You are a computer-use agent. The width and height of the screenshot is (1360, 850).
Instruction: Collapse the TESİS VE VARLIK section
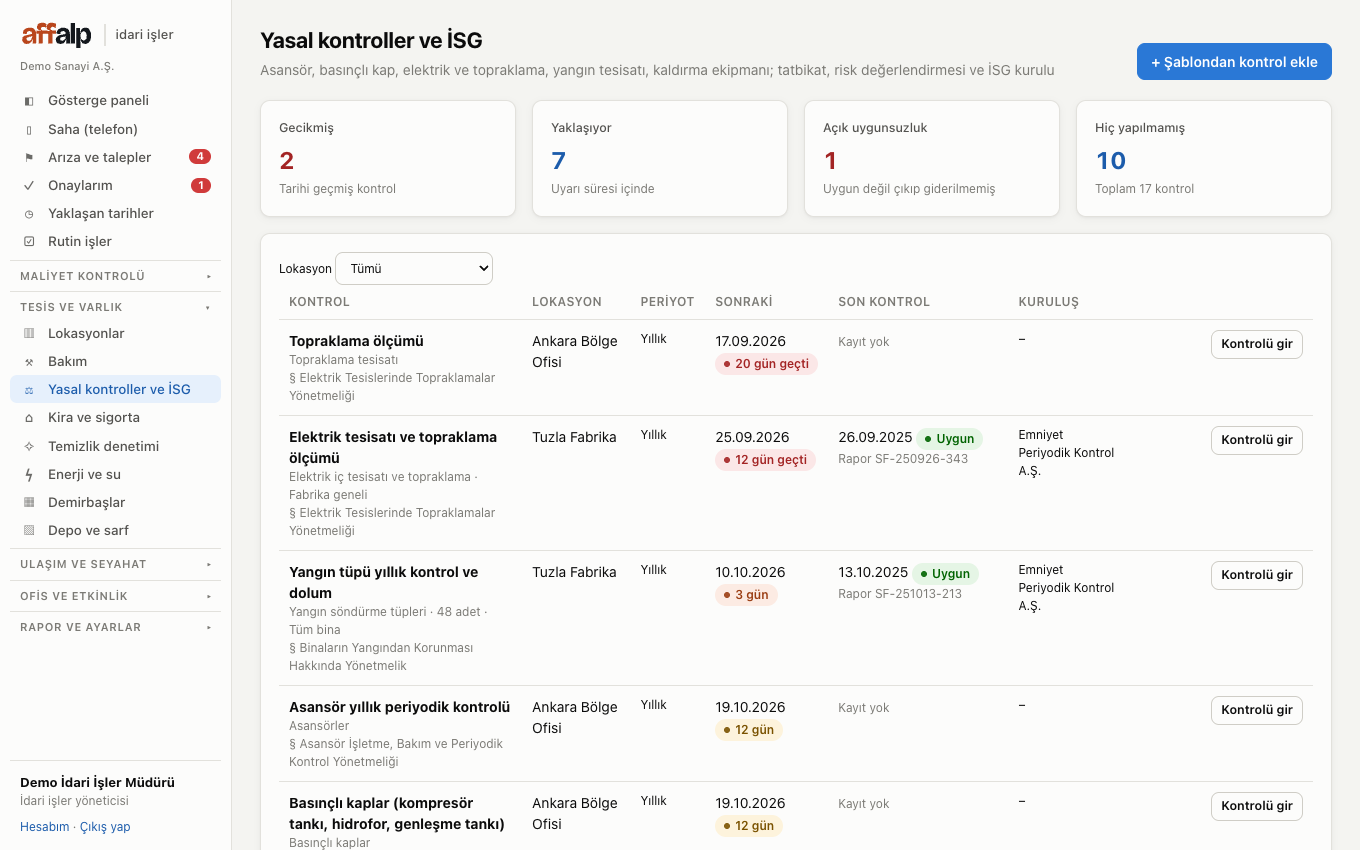(x=115, y=307)
